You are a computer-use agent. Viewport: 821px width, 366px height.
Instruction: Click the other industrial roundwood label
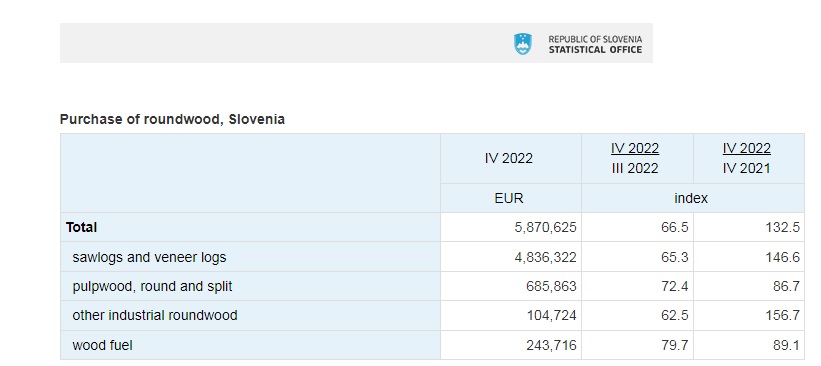click(x=155, y=315)
